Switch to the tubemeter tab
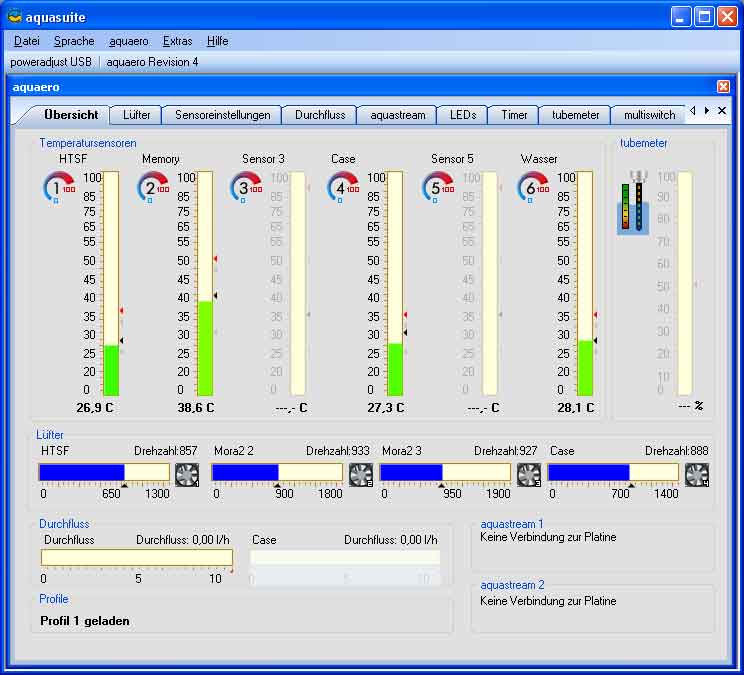The width and height of the screenshot is (744, 675). (576, 115)
